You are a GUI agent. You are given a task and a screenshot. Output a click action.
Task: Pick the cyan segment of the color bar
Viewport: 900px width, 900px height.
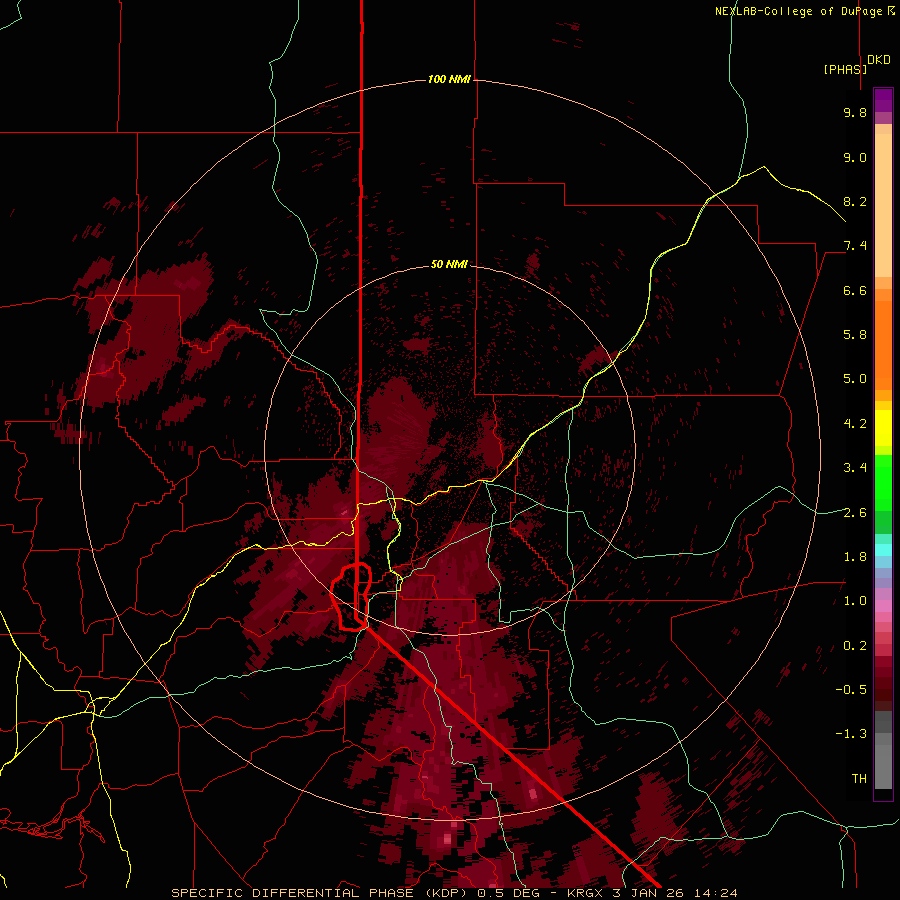(883, 550)
